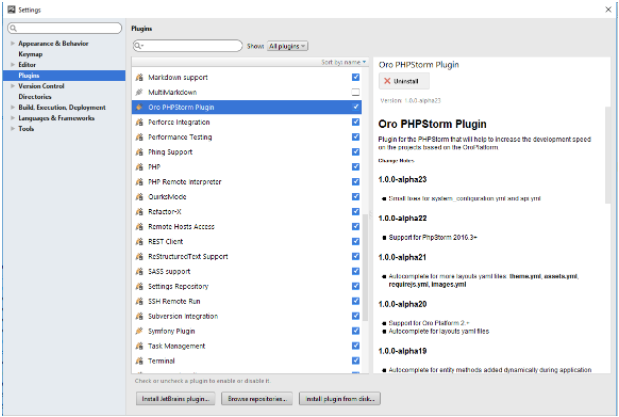Click the Remote Hosts Access plugin icon
The image size is (619, 417).
(139, 227)
